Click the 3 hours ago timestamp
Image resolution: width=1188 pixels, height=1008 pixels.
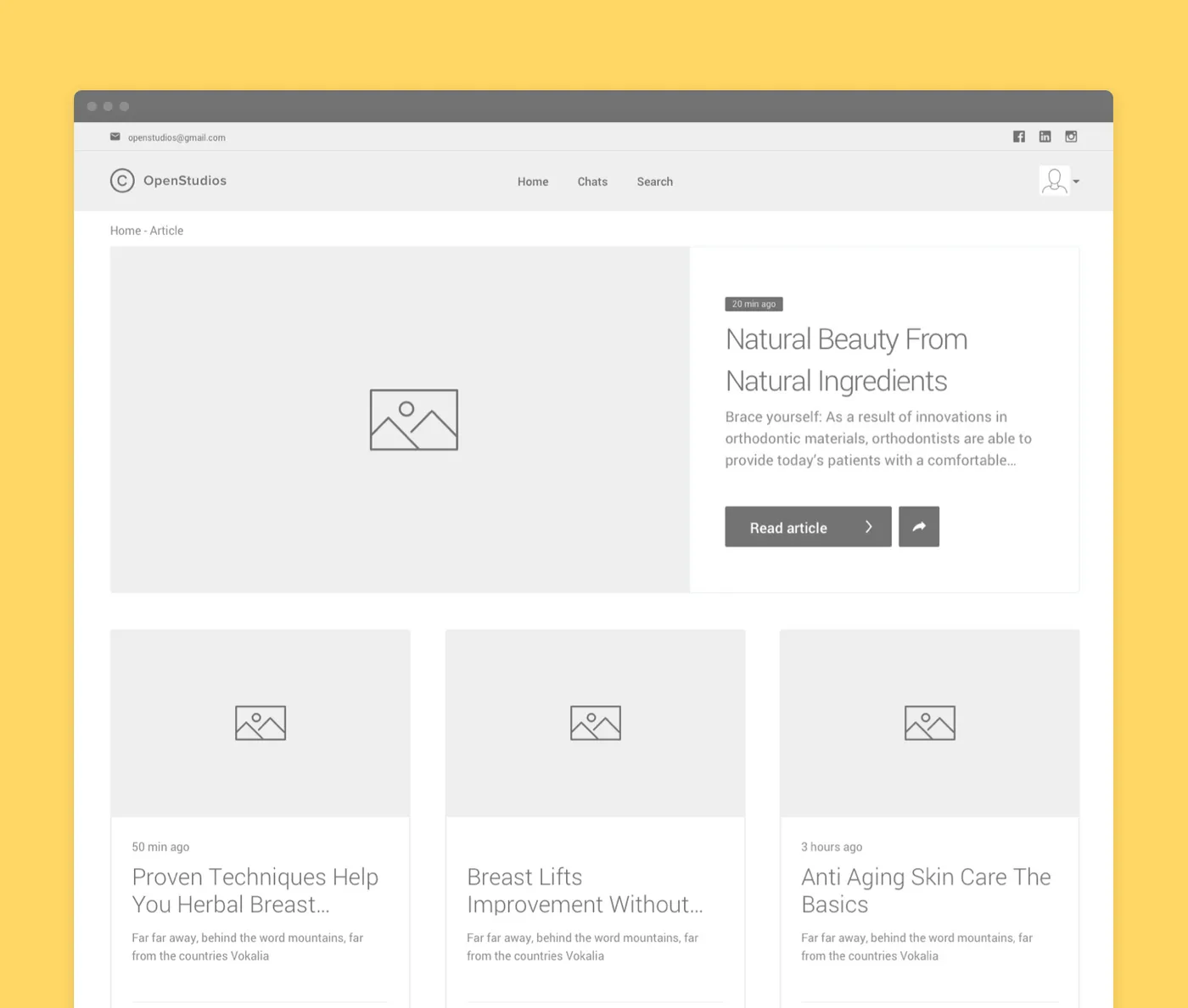[x=832, y=847]
